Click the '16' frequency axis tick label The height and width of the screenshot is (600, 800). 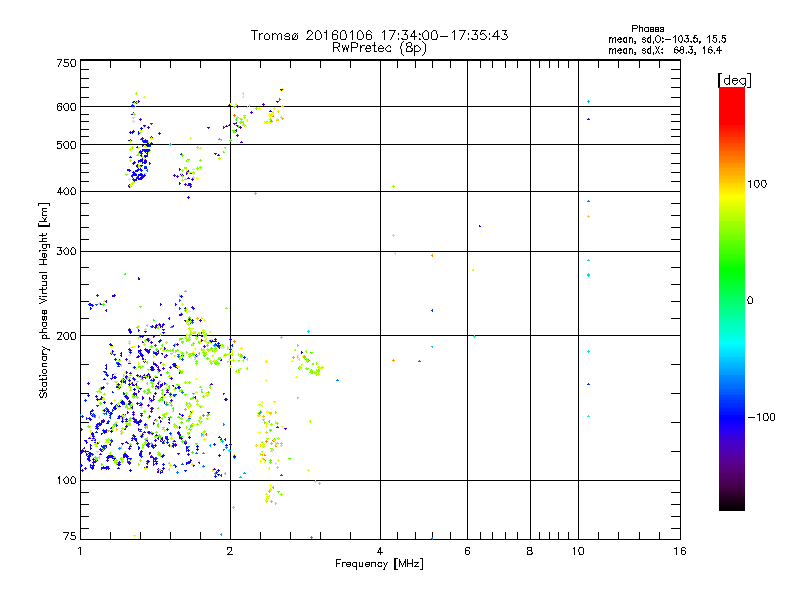click(x=680, y=551)
